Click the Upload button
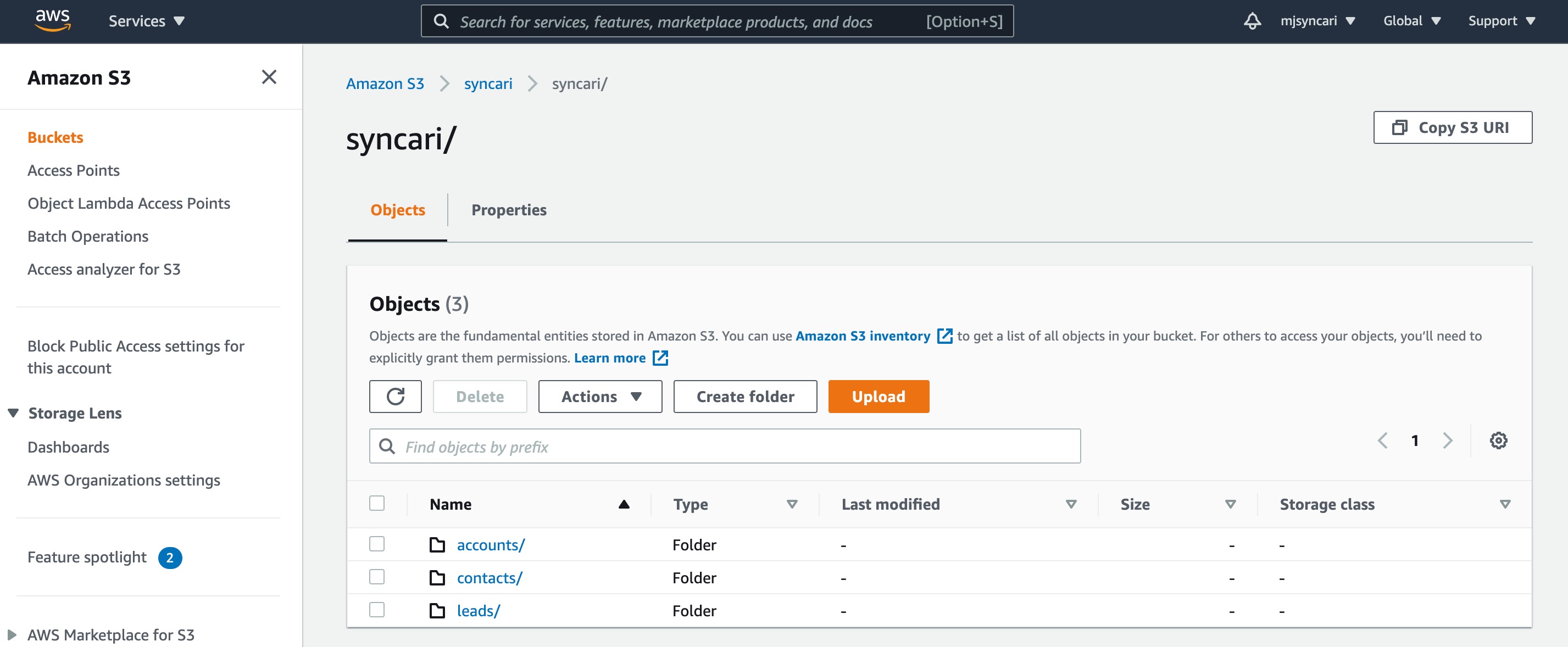This screenshot has width=1568, height=647. click(x=878, y=396)
